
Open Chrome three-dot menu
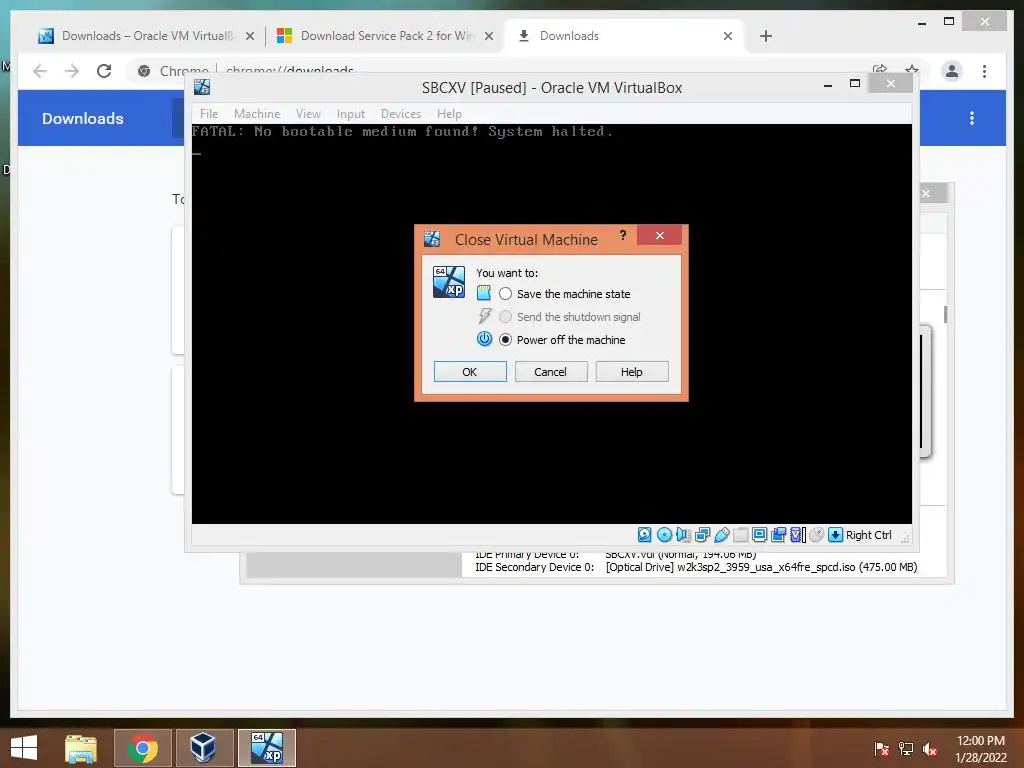tap(984, 71)
